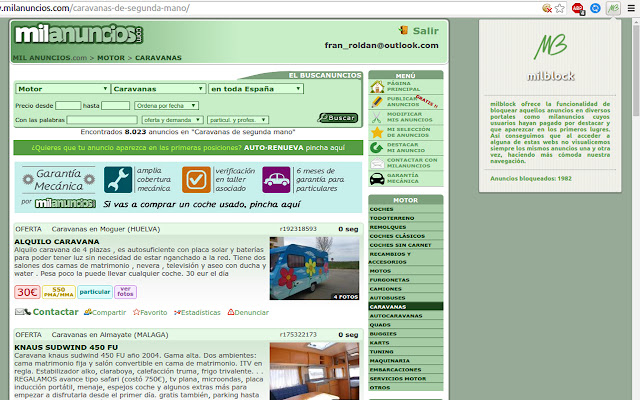Open the 'particul. y profes.' dropdown
The image size is (640, 400).
(238, 120)
